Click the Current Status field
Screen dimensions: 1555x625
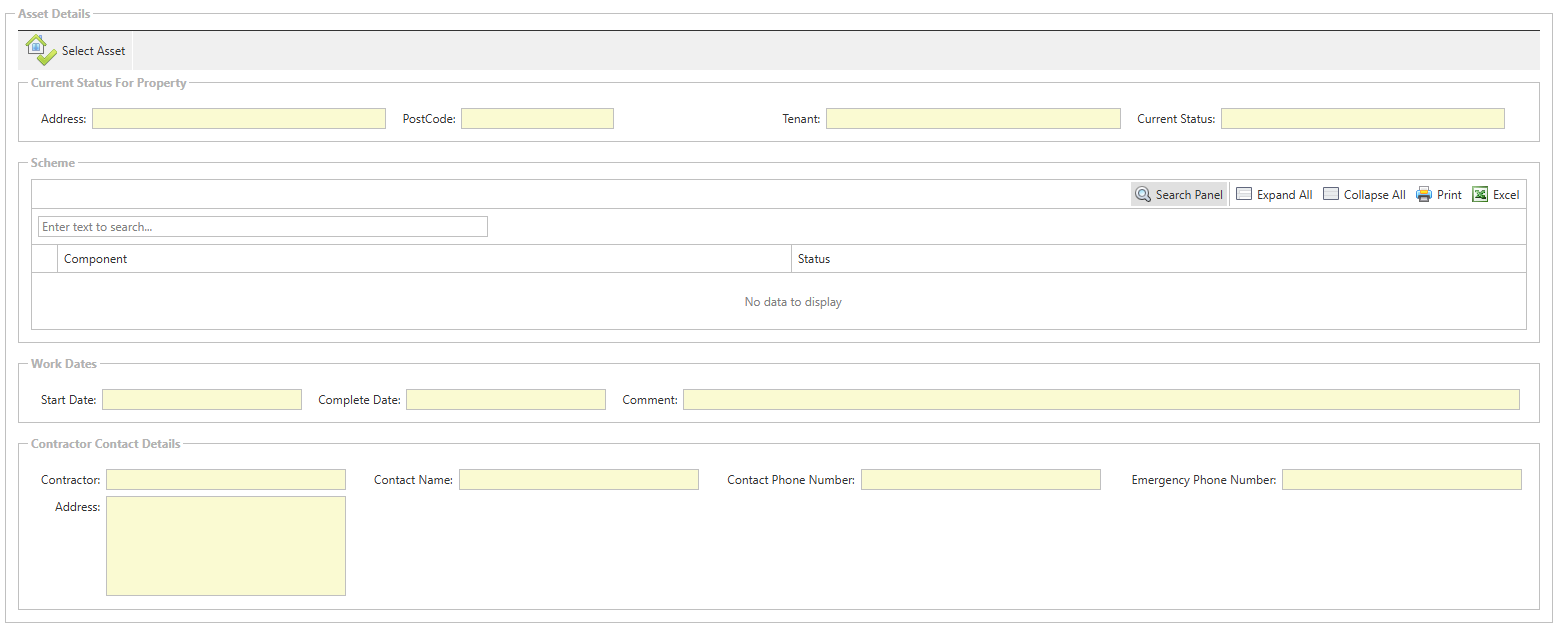click(x=1362, y=119)
